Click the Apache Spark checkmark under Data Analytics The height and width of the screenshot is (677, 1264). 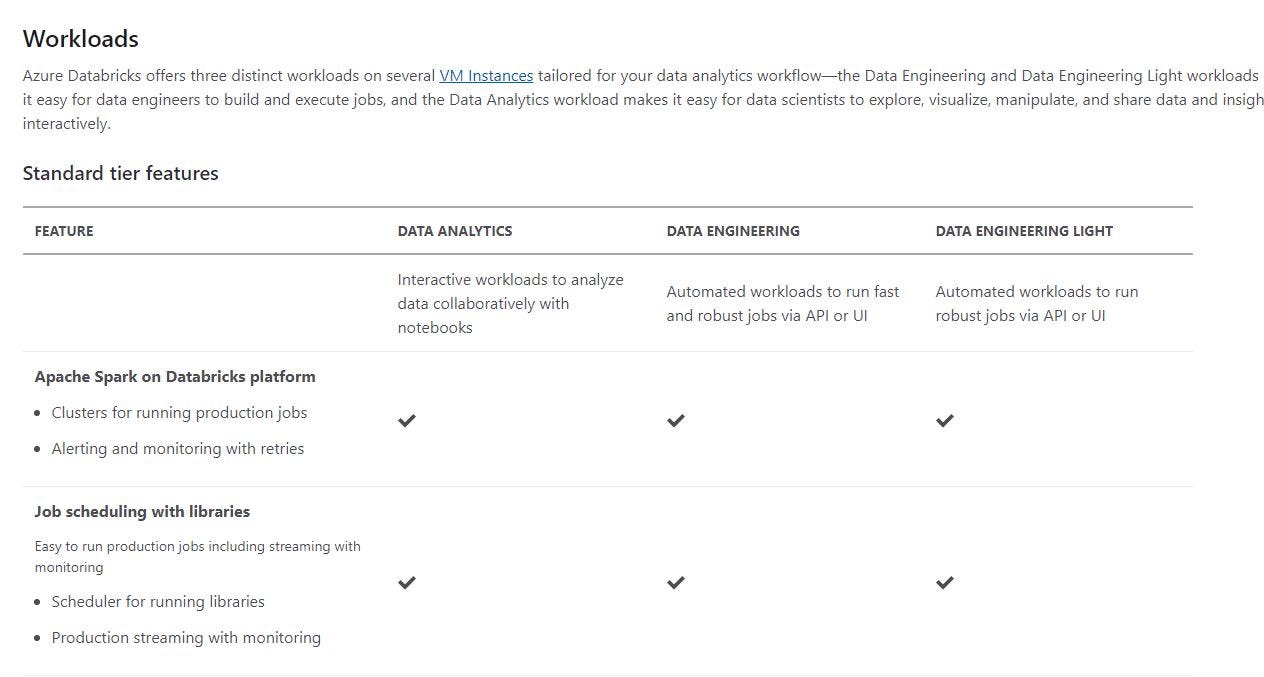[x=406, y=421]
